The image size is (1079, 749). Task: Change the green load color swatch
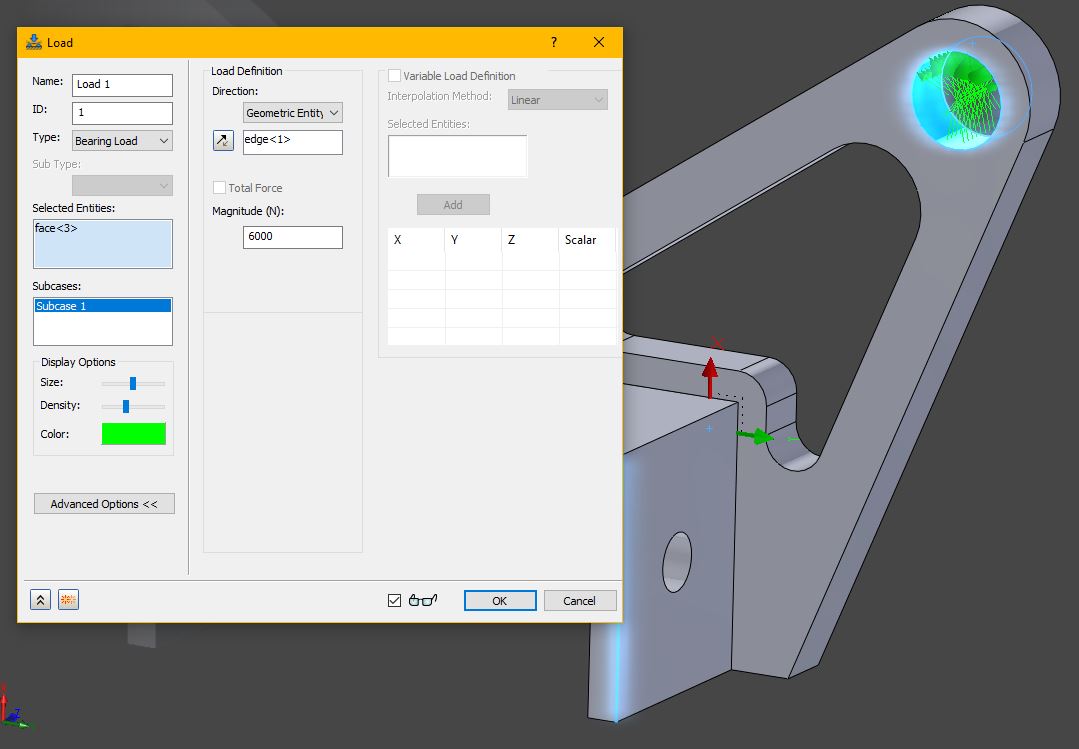coord(133,433)
